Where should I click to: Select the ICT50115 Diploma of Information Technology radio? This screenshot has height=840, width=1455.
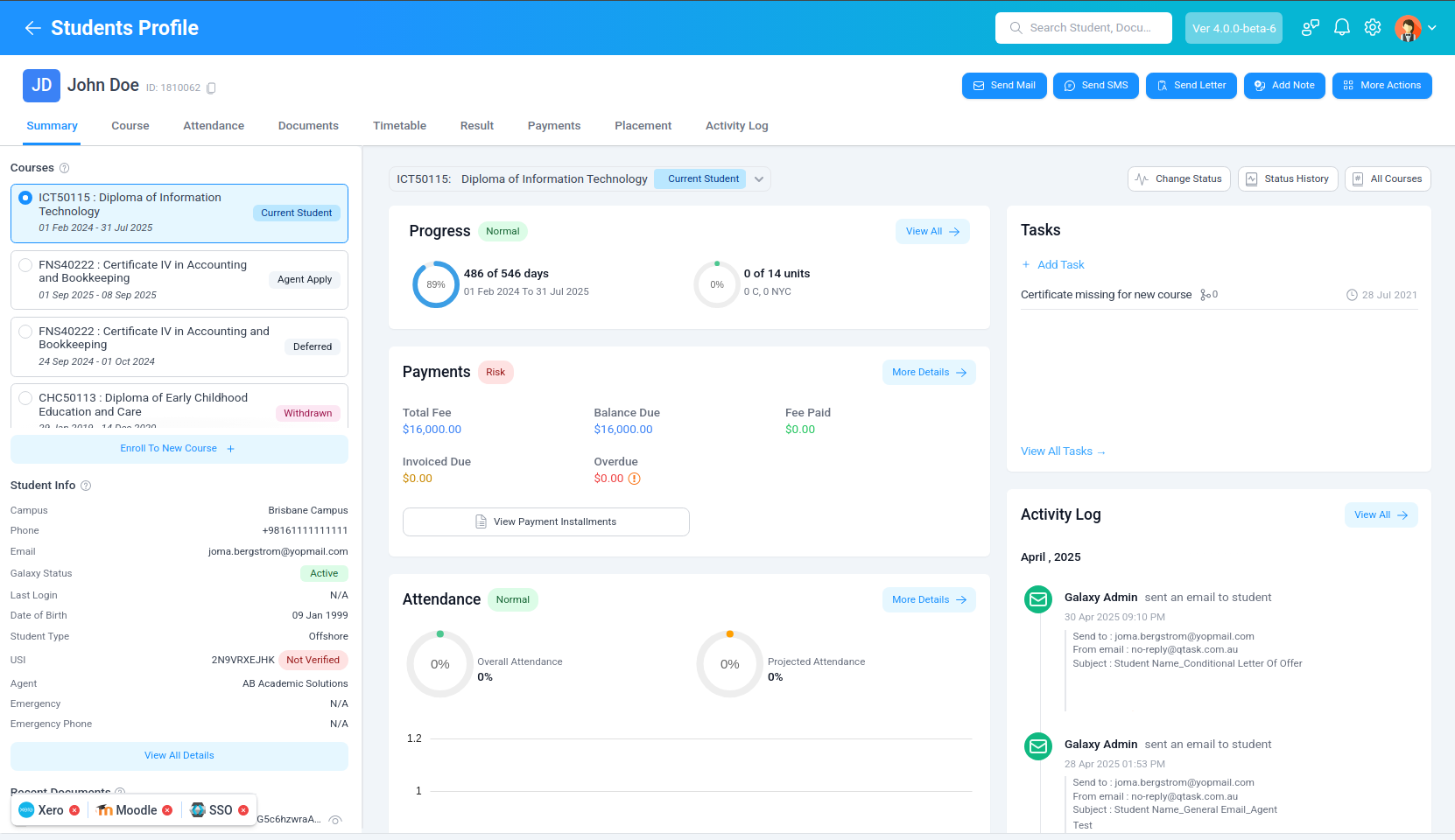click(x=25, y=198)
